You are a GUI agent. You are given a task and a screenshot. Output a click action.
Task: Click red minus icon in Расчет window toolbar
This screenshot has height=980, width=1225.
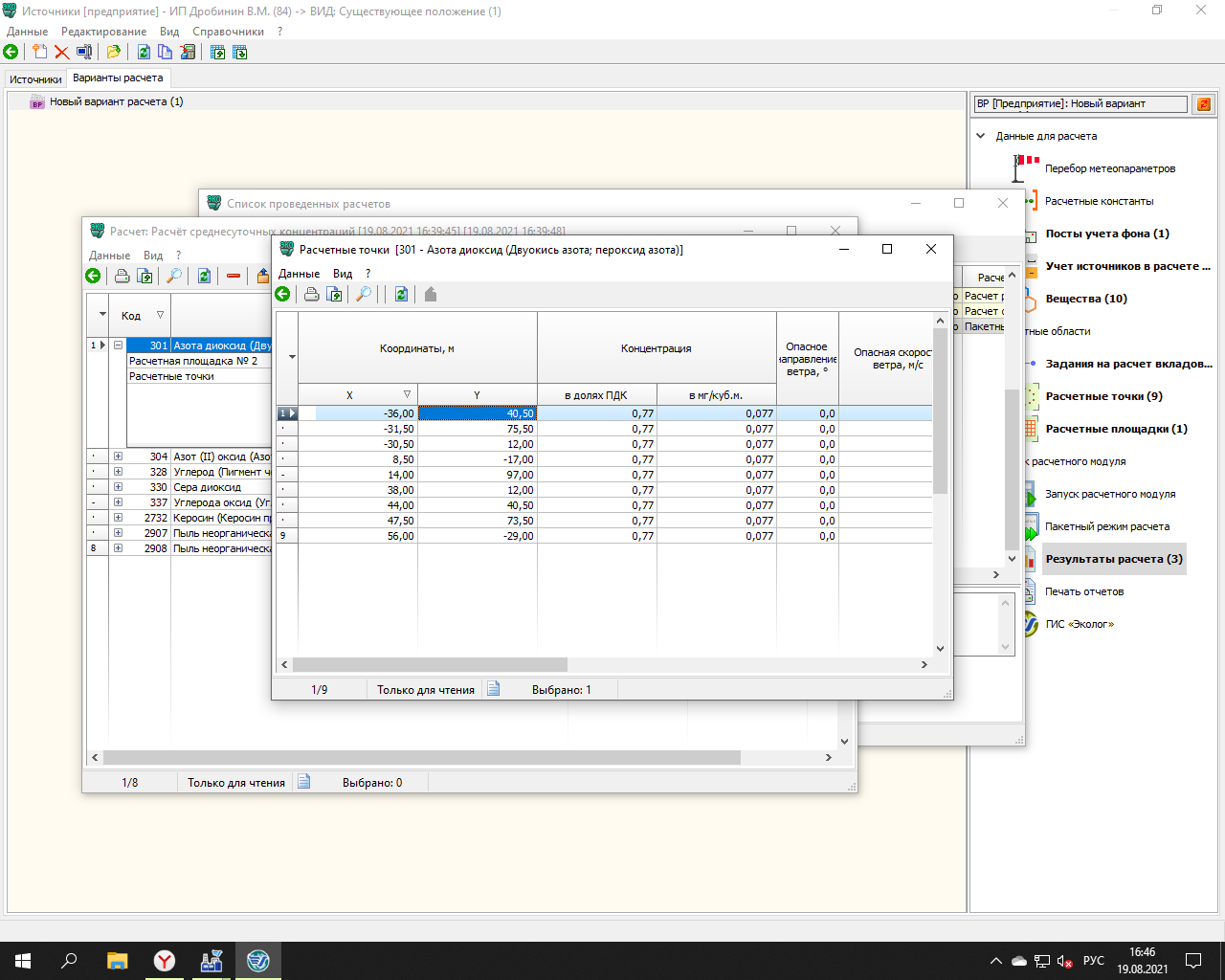tap(234, 277)
